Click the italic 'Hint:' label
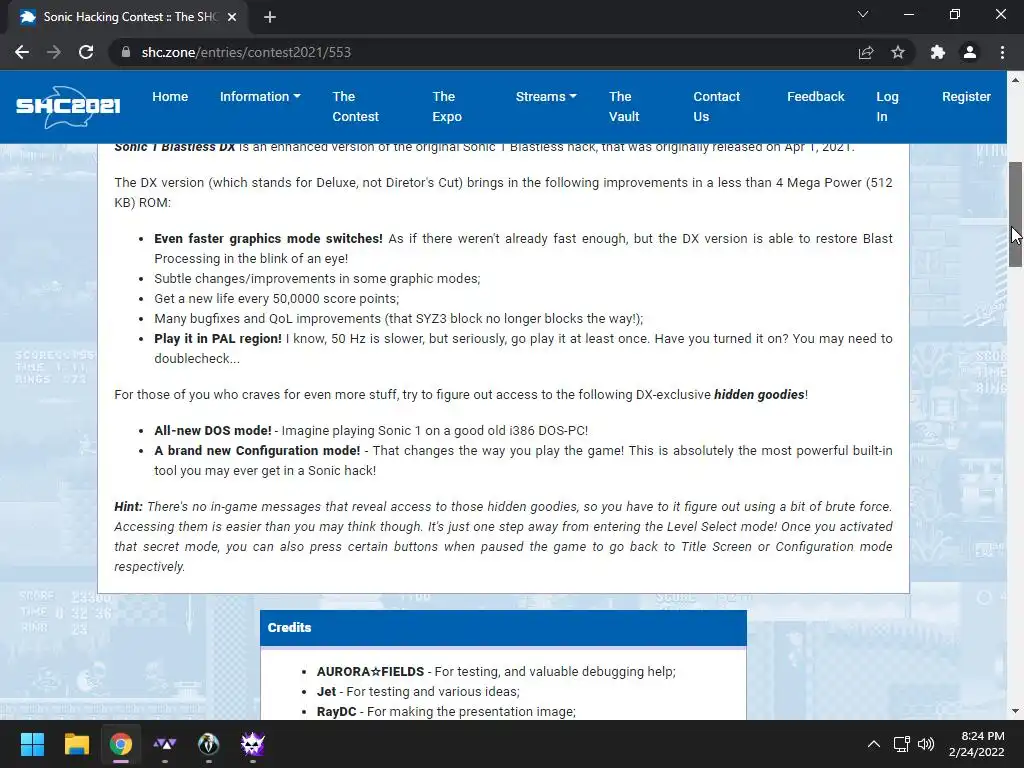Image resolution: width=1024 pixels, height=768 pixels. point(129,507)
